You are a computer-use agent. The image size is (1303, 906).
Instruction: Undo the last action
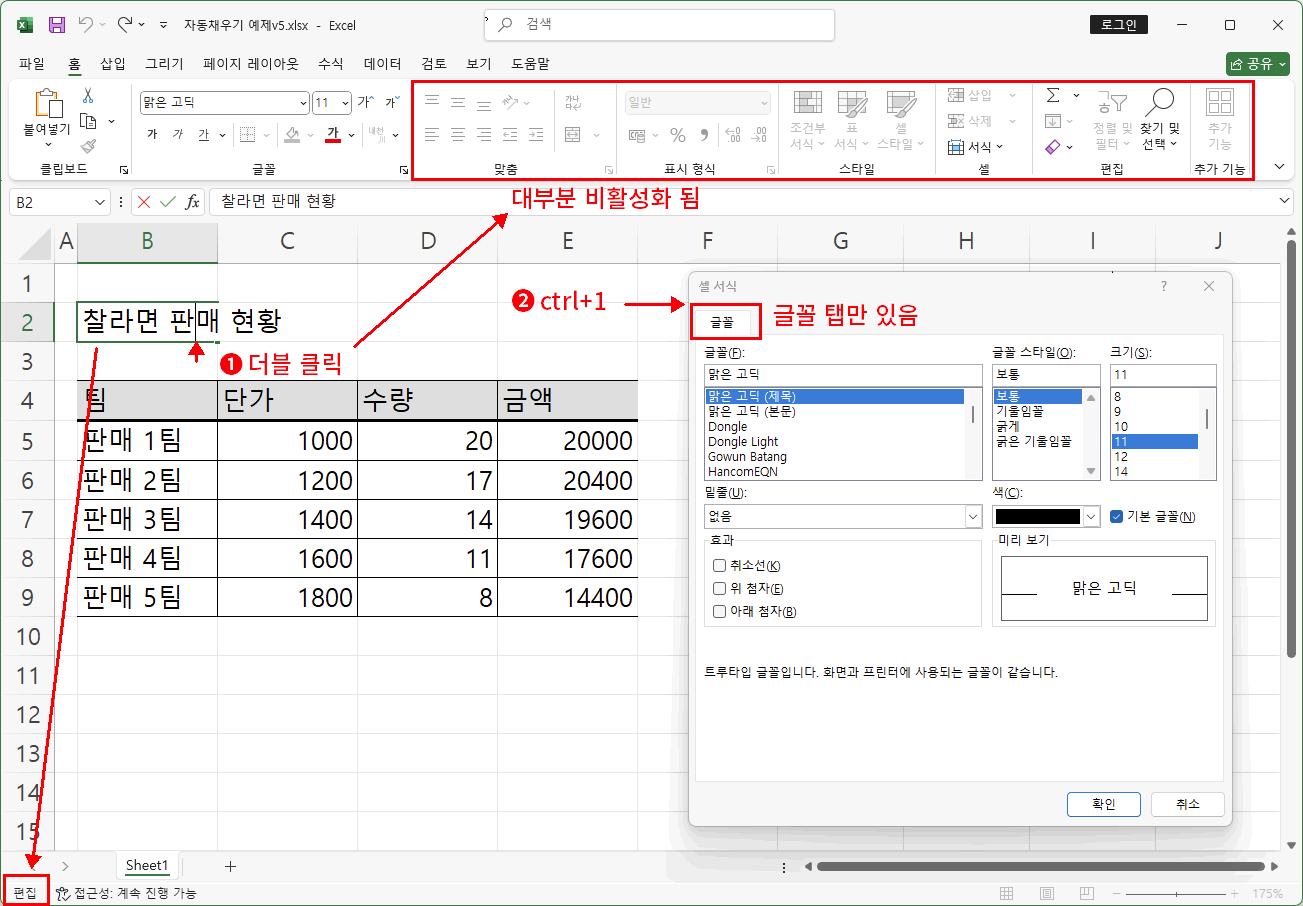click(86, 24)
